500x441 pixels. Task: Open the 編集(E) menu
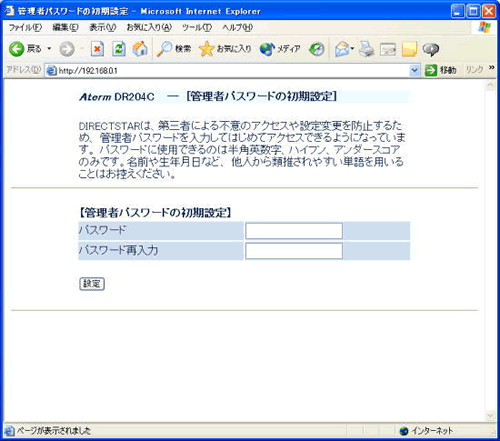(65, 28)
